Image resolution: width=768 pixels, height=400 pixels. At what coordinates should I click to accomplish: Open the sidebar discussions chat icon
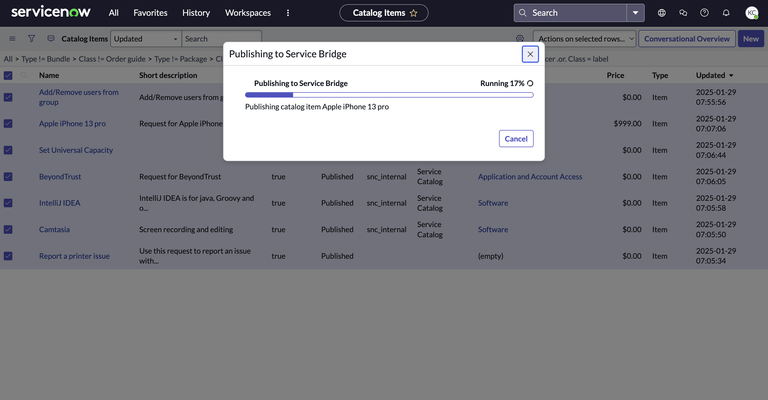click(683, 13)
